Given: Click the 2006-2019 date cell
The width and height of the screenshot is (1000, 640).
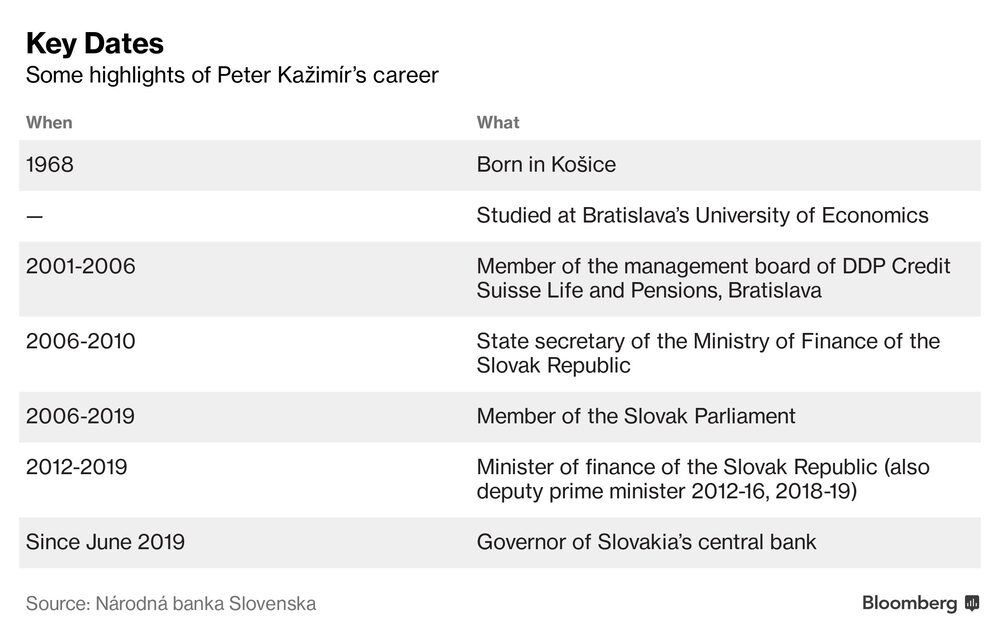Looking at the screenshot, I should tap(80, 416).
